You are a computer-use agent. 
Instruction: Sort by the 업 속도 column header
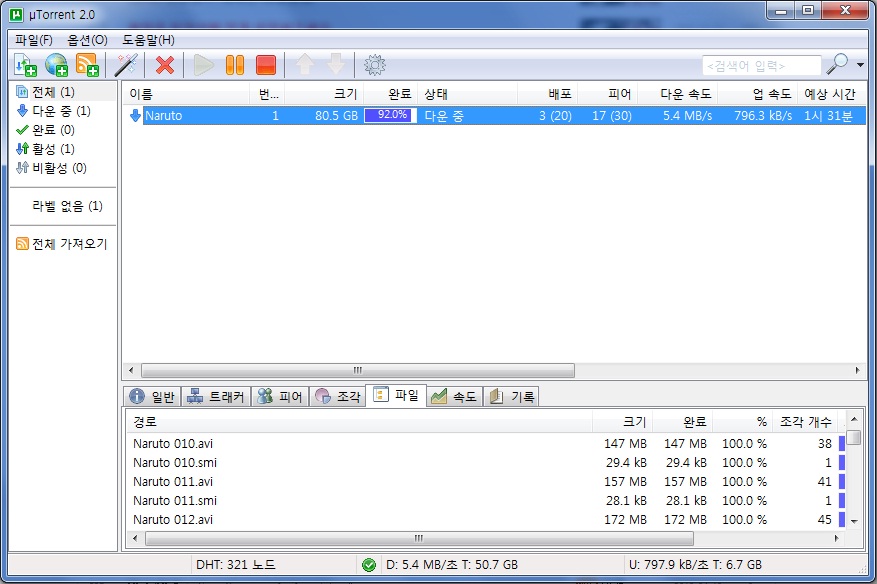(x=757, y=94)
